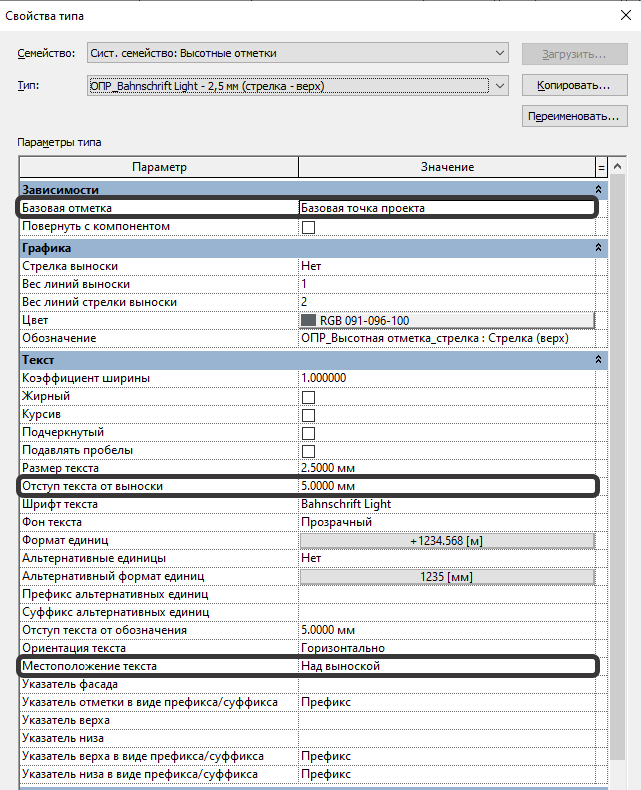Screen dimensions: 641x790
Task: Click the Местоположение текста value cell
Action: pos(447,666)
